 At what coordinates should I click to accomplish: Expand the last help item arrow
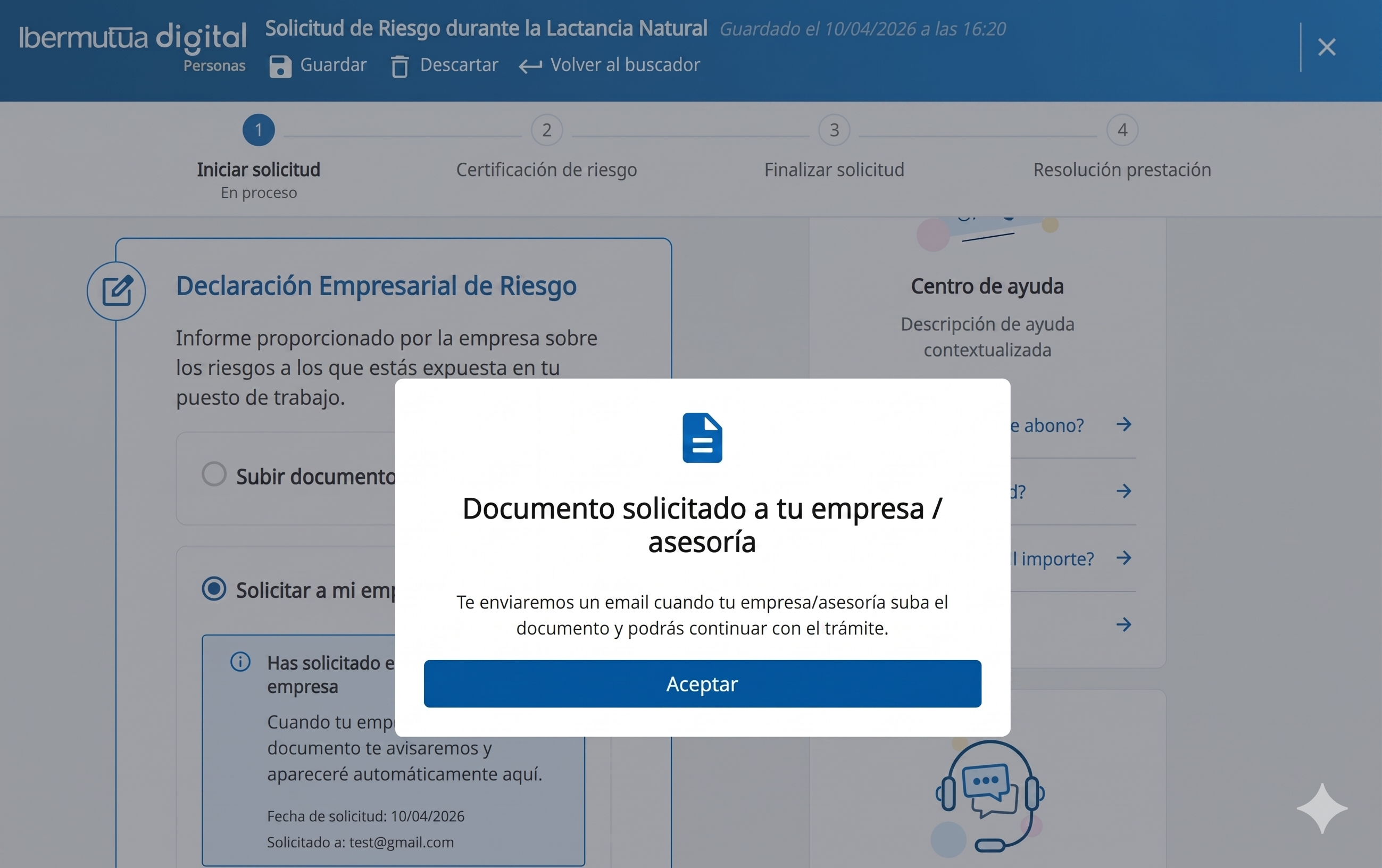click(1123, 624)
